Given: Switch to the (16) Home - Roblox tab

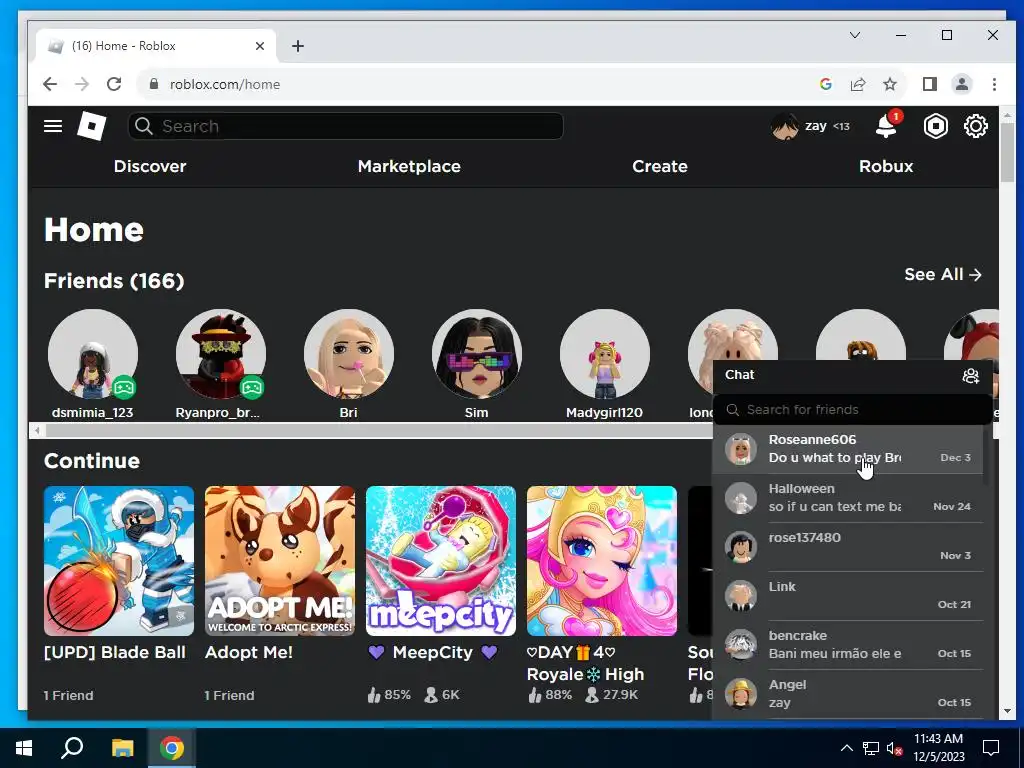Looking at the screenshot, I should [157, 46].
